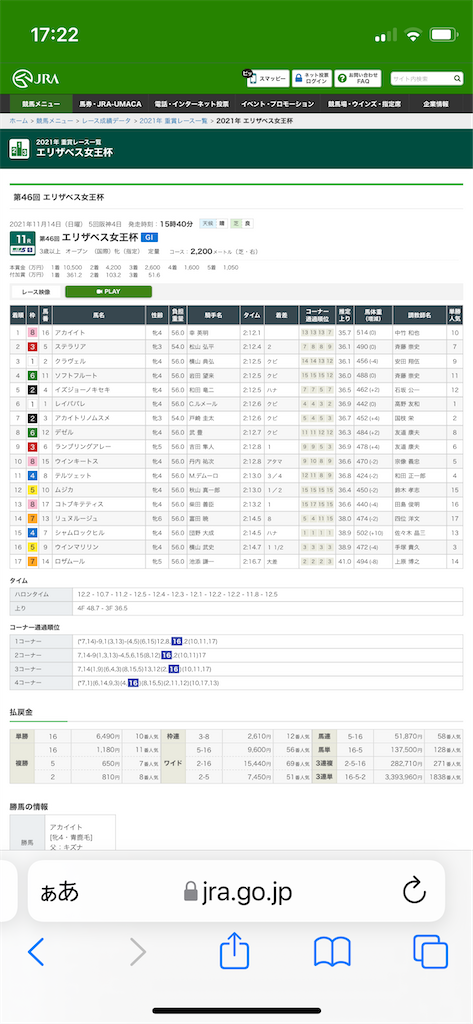
Task: Open the Safari tabs overview icon
Action: pos(431,952)
